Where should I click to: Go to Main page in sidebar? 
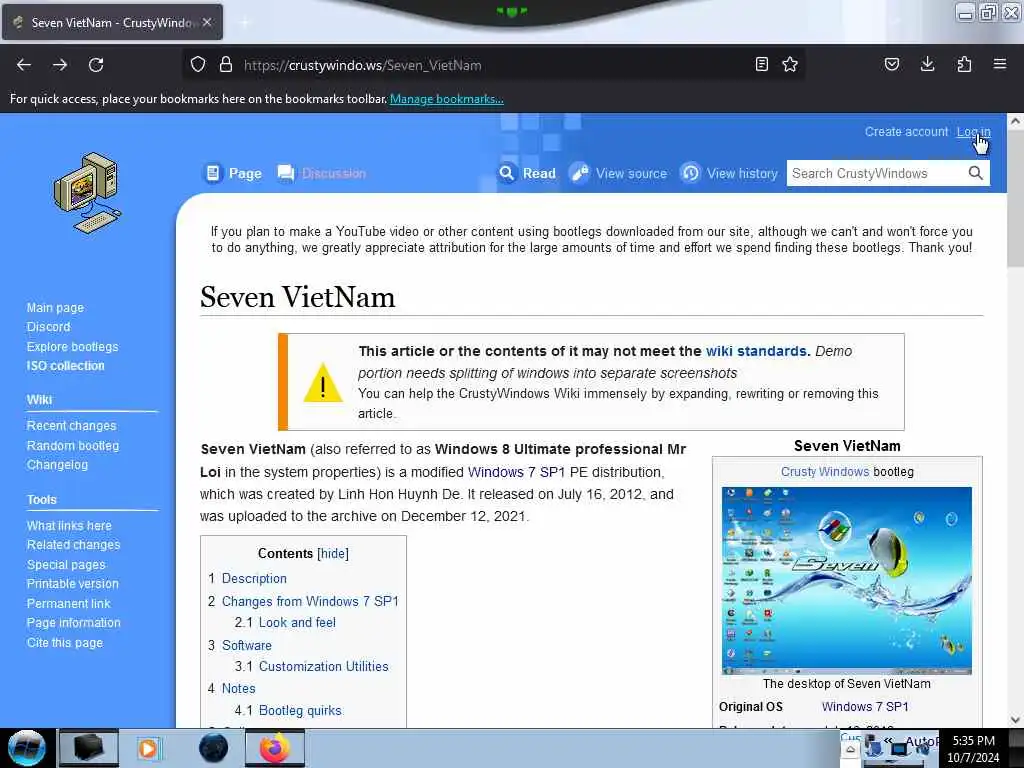click(x=56, y=308)
